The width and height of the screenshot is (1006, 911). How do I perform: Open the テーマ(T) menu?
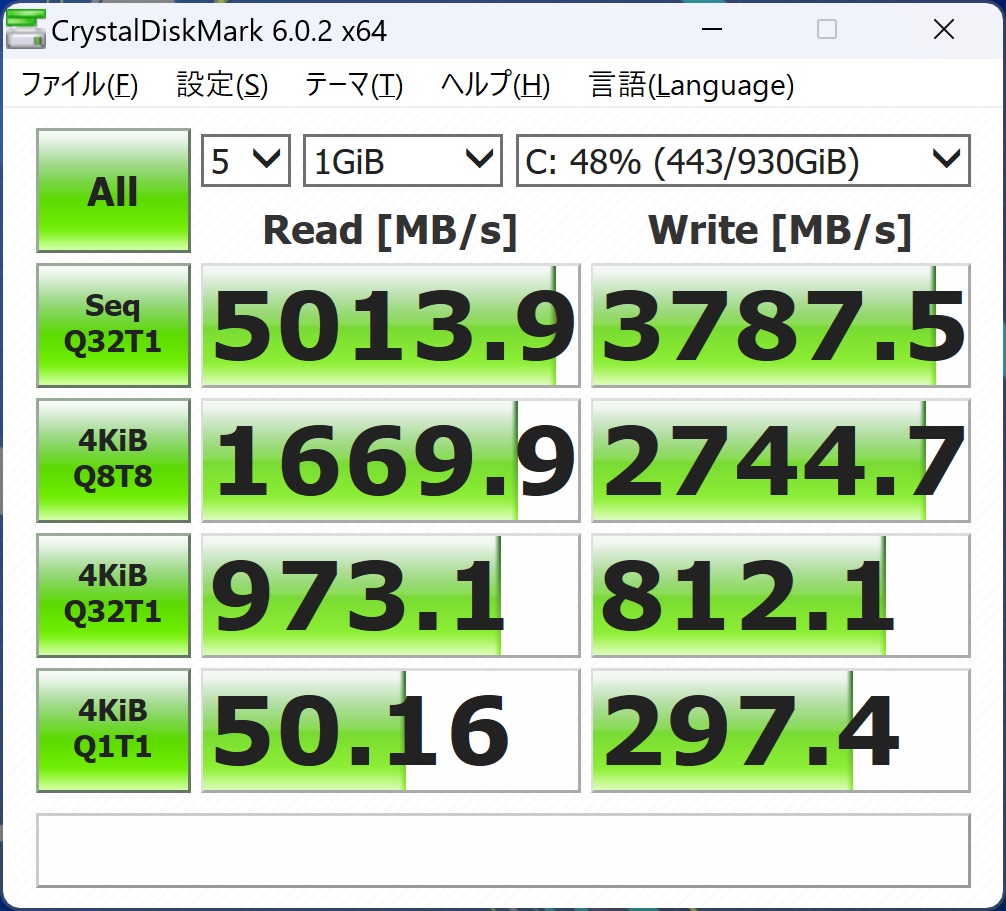click(x=354, y=85)
